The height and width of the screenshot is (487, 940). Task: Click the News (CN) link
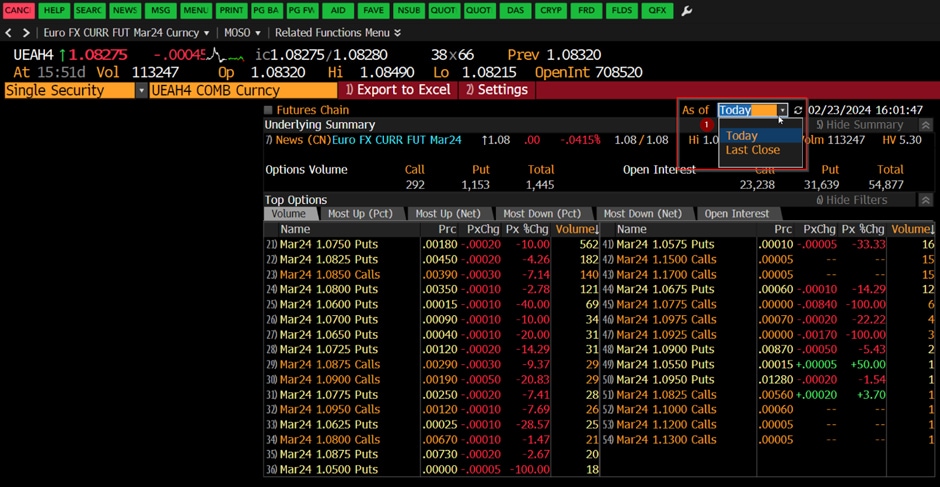pyautogui.click(x=302, y=140)
